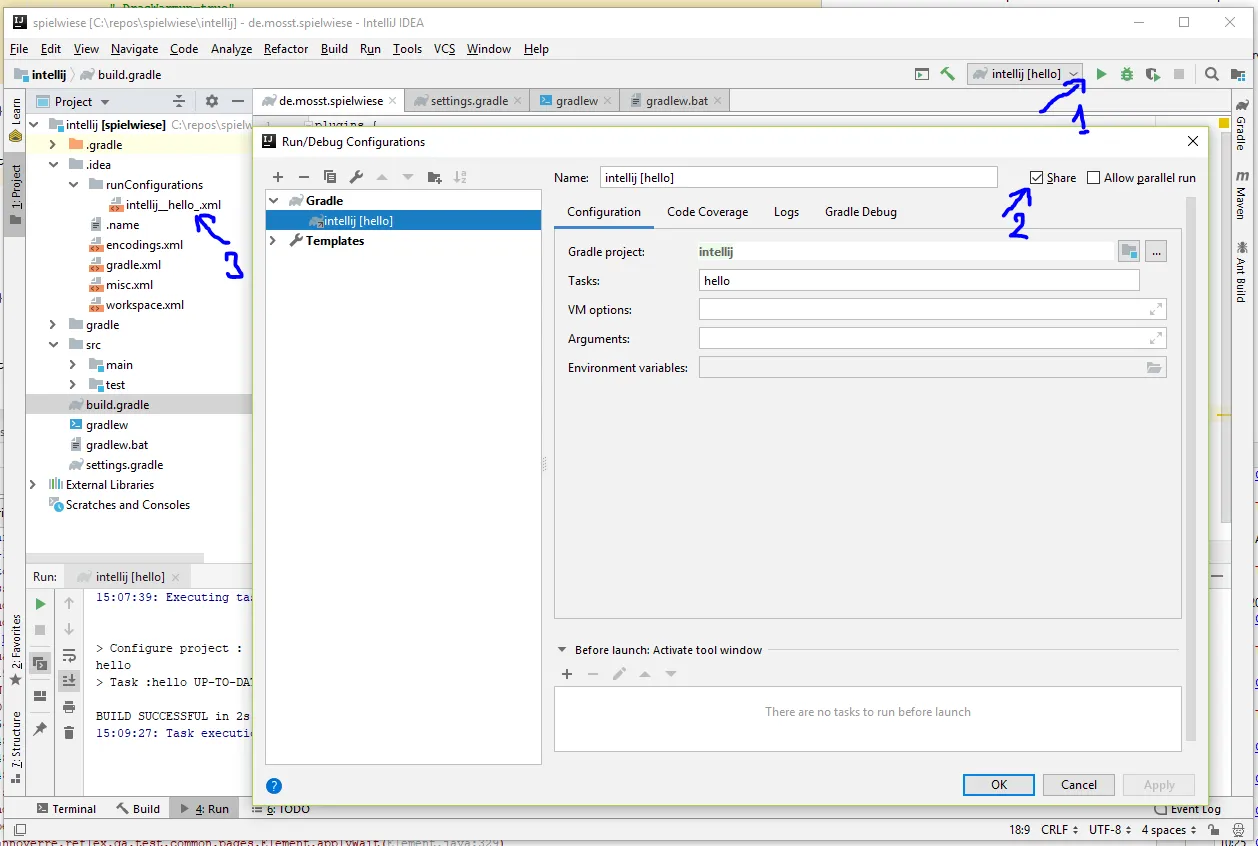Click the Name input field
Image resolution: width=1258 pixels, height=846 pixels.
tap(799, 177)
